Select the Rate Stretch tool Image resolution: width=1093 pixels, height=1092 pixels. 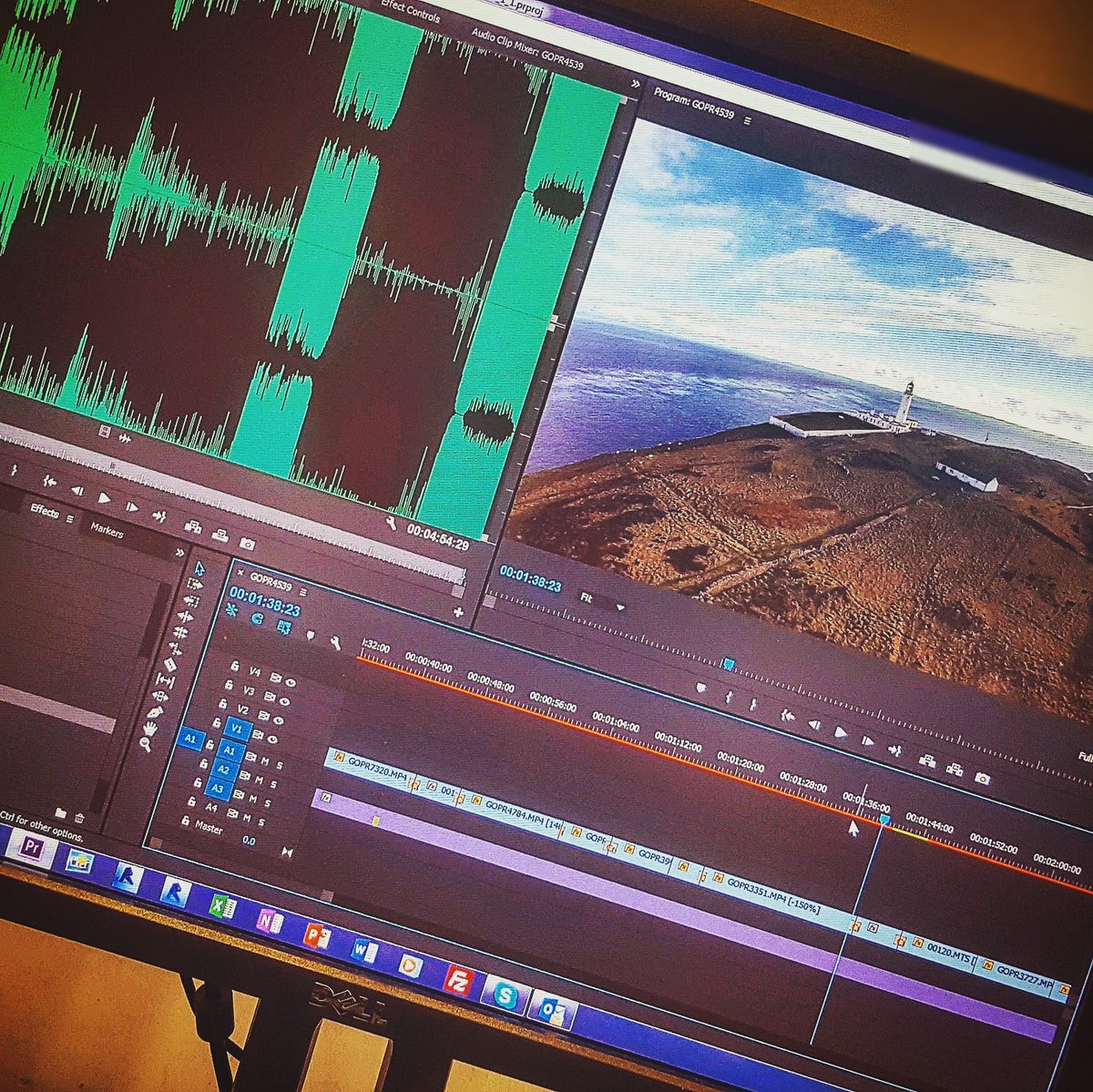coord(177,648)
